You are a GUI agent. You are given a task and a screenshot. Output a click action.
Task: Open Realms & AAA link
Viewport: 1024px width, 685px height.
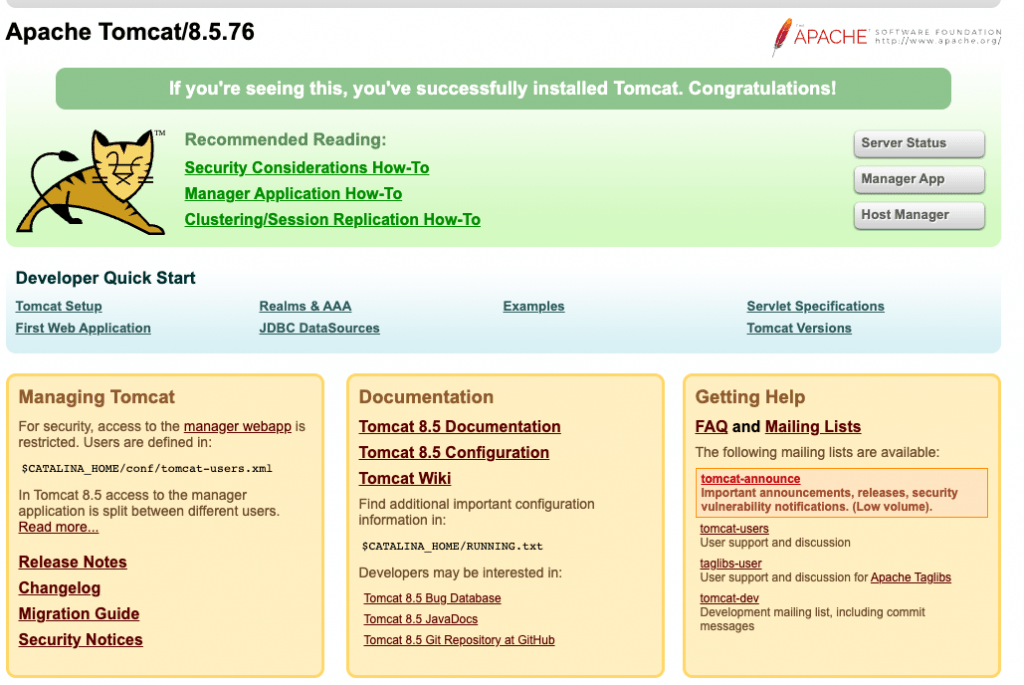[x=305, y=306]
